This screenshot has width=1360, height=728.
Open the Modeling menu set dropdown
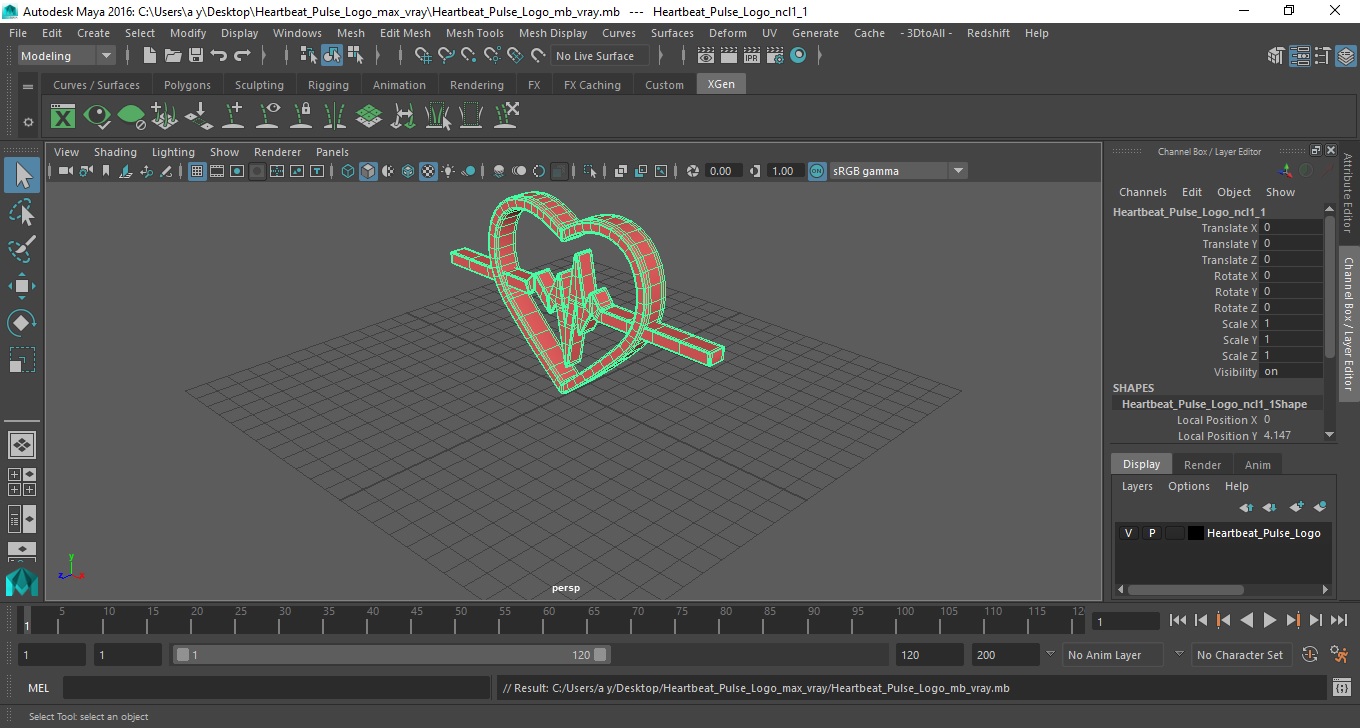(67, 56)
